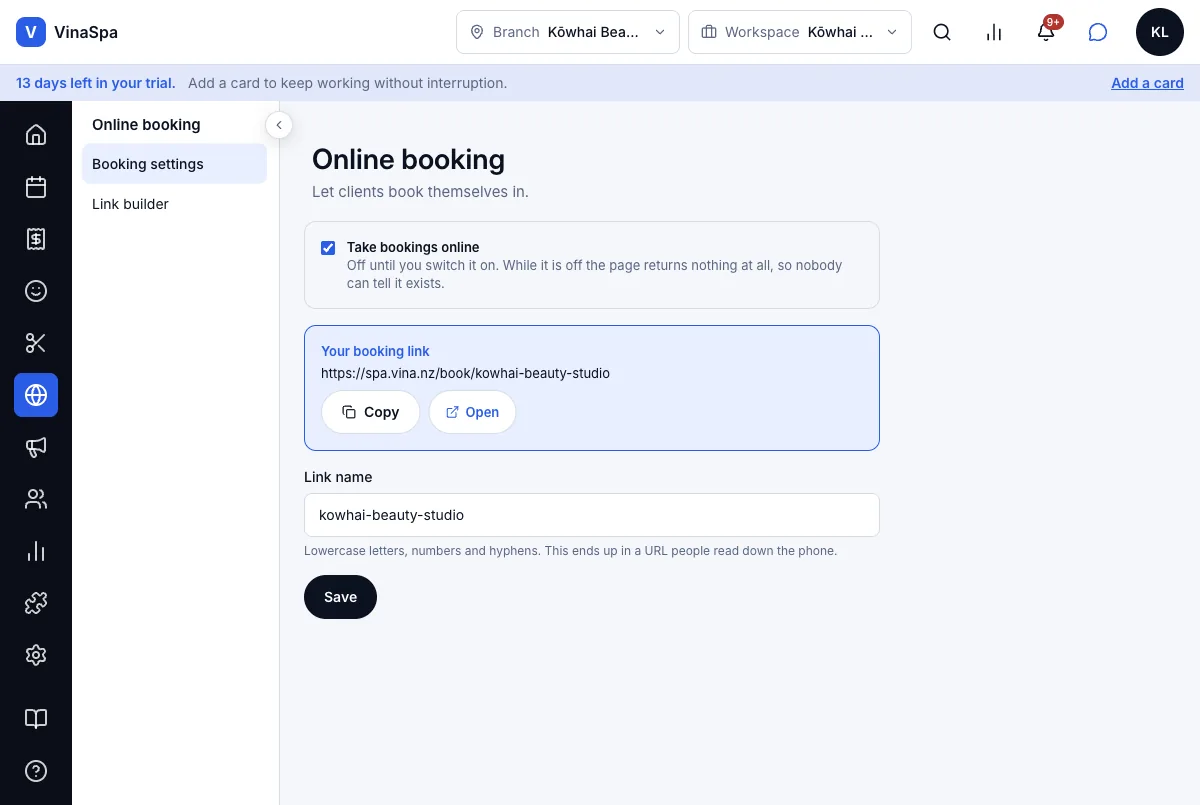1200x805 pixels.
Task: Open the question mark help icon
Action: point(36,771)
